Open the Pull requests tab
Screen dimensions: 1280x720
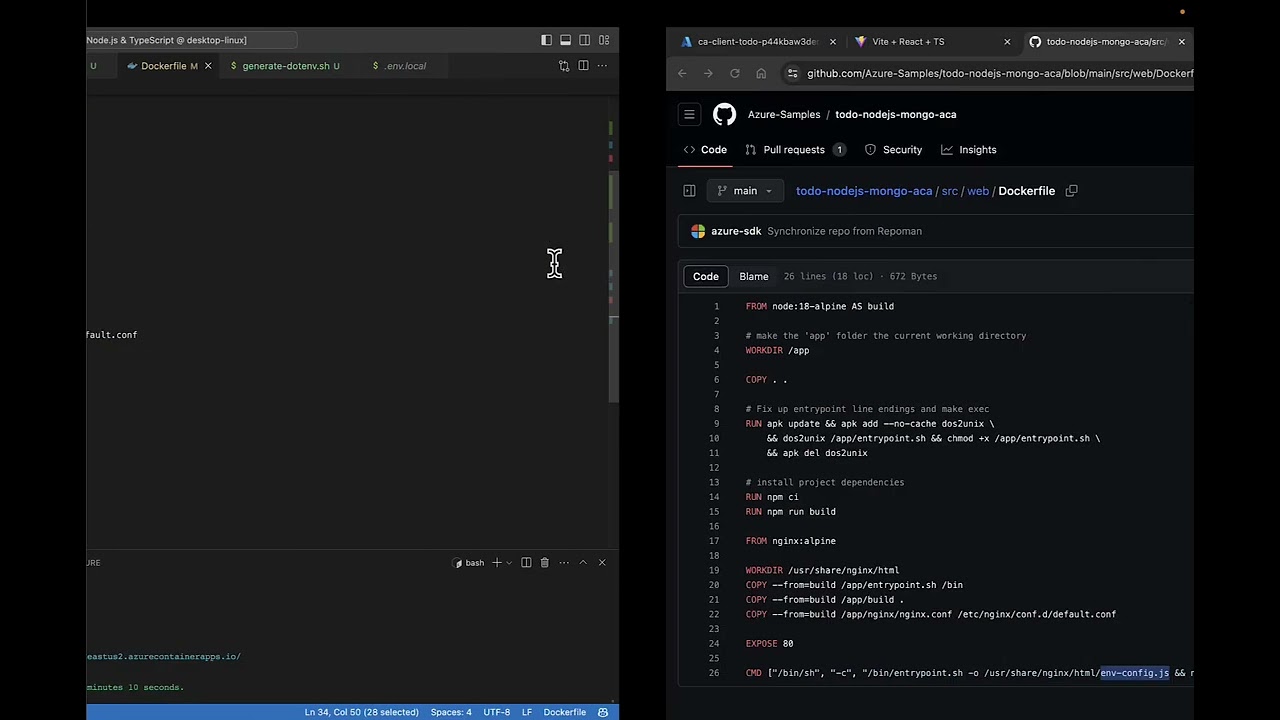click(x=795, y=150)
